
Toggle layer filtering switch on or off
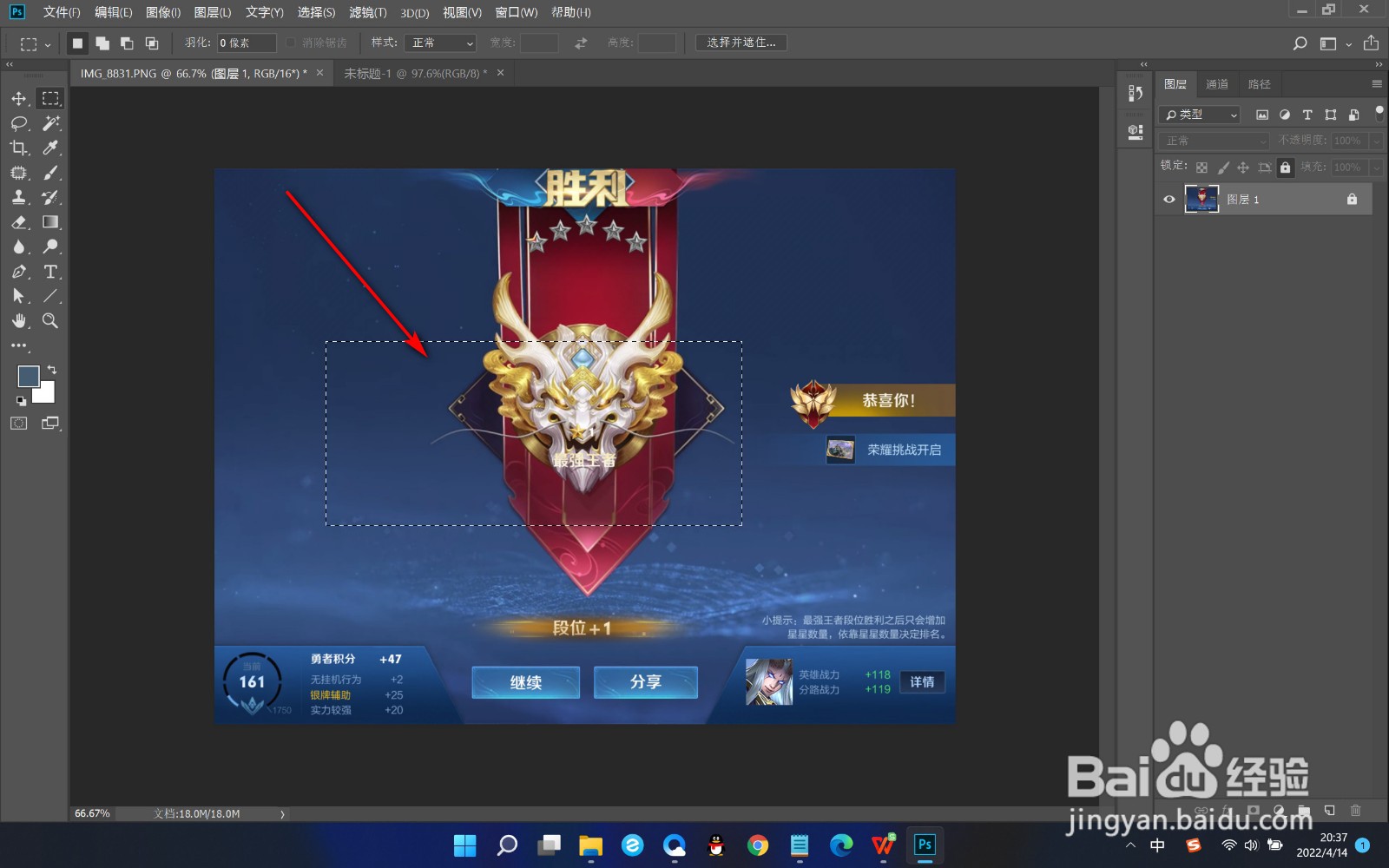click(x=1379, y=114)
